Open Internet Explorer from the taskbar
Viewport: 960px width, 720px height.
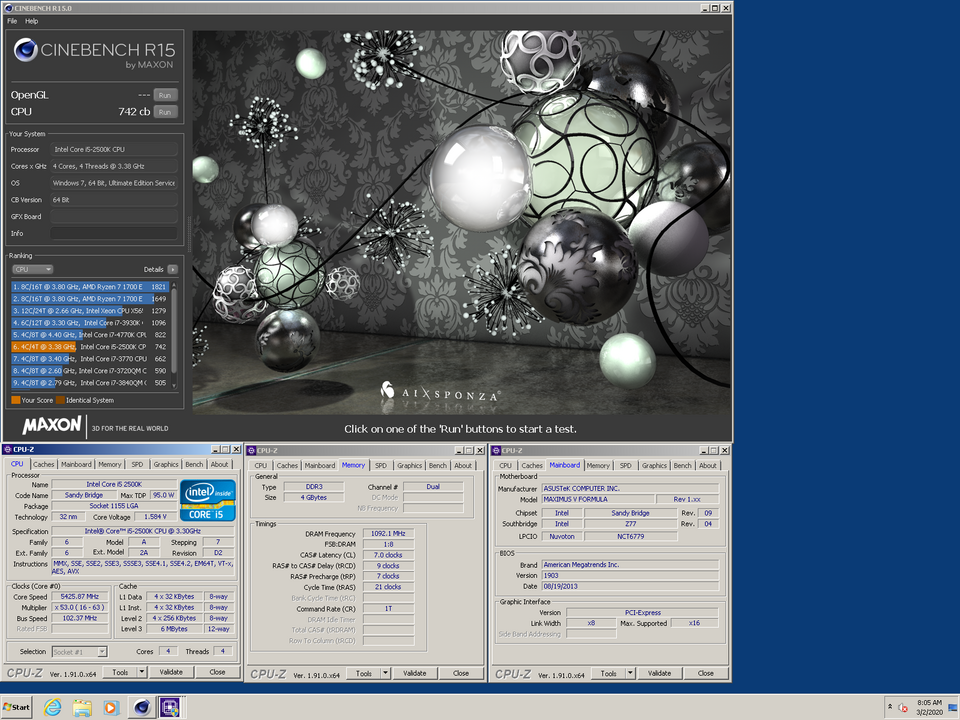[x=53, y=707]
